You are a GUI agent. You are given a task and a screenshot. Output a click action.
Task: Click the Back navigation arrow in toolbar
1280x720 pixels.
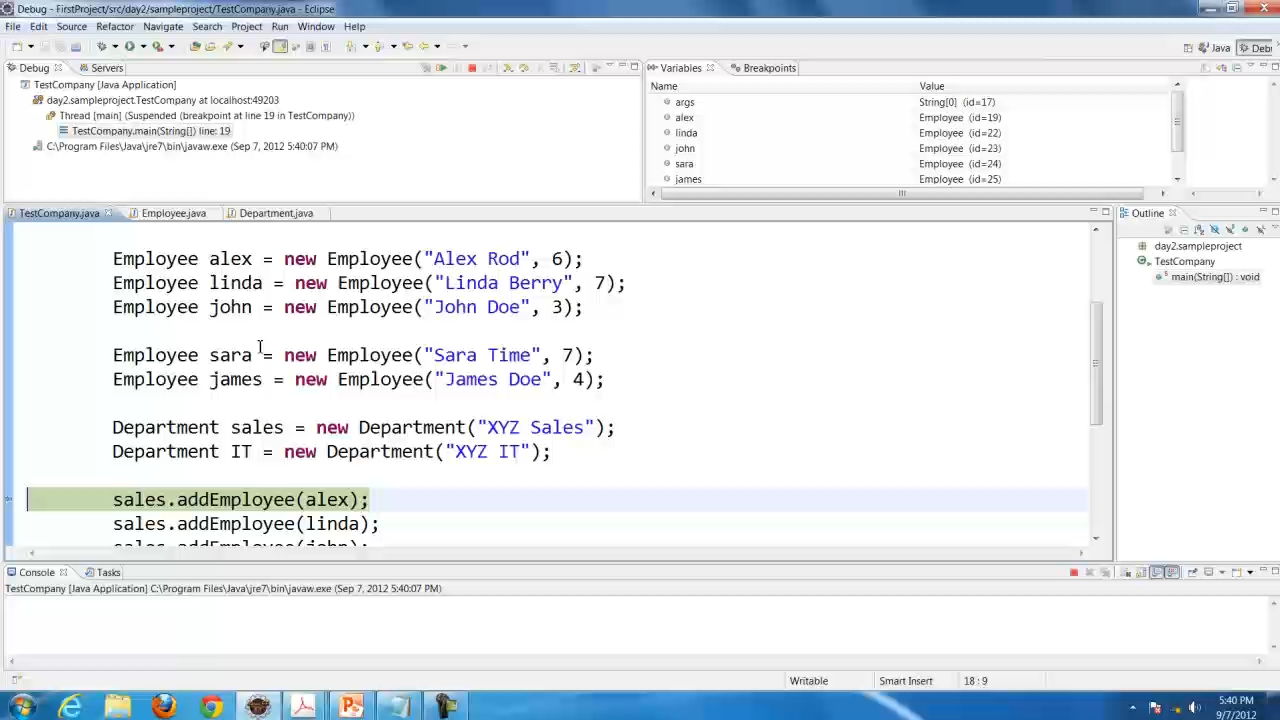click(x=424, y=46)
